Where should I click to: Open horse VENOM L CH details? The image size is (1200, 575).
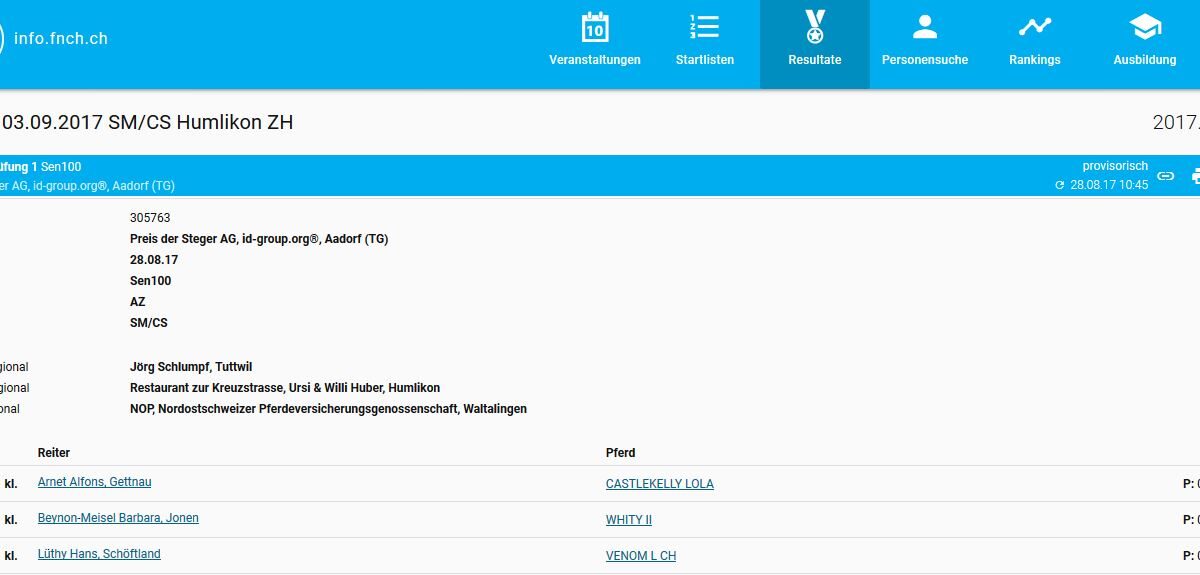click(x=640, y=556)
